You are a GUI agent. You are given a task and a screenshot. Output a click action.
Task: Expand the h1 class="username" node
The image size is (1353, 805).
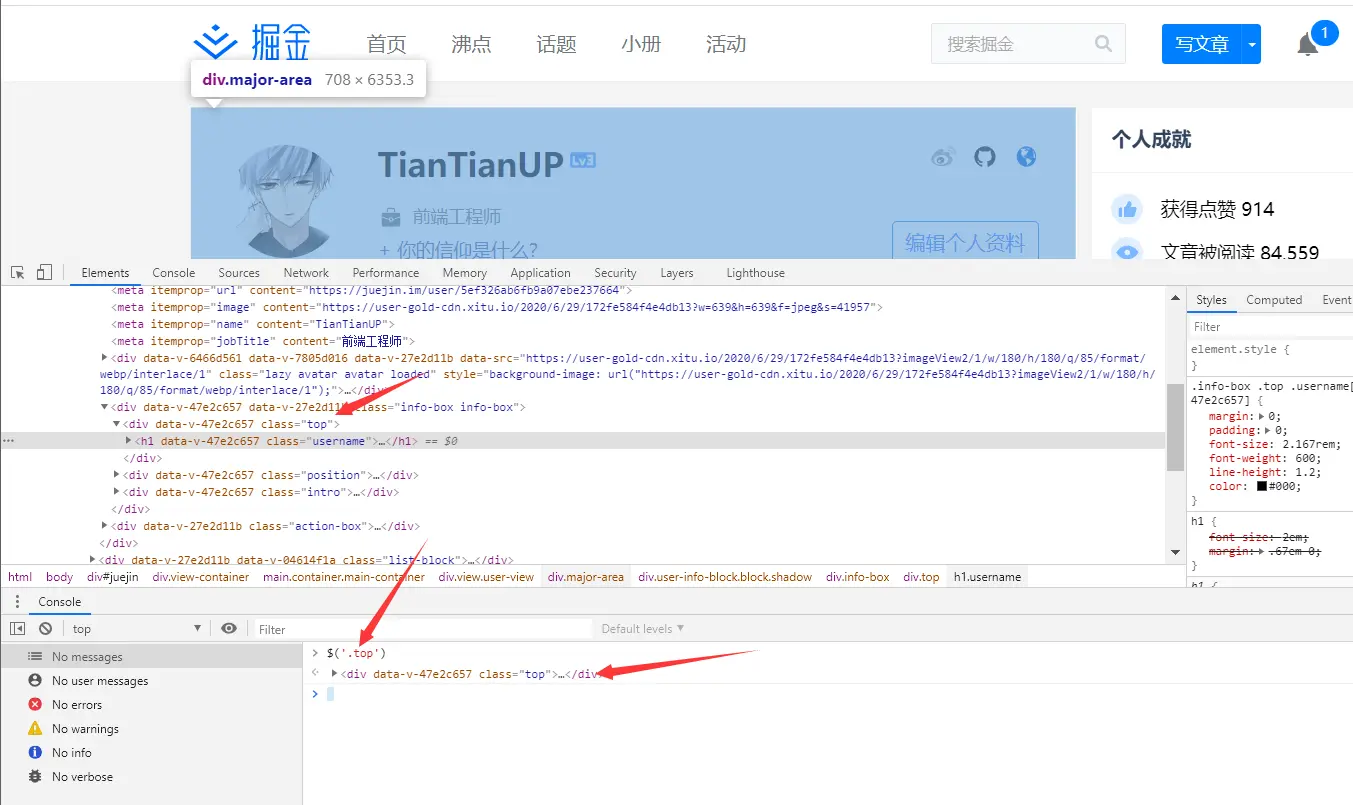(x=128, y=440)
